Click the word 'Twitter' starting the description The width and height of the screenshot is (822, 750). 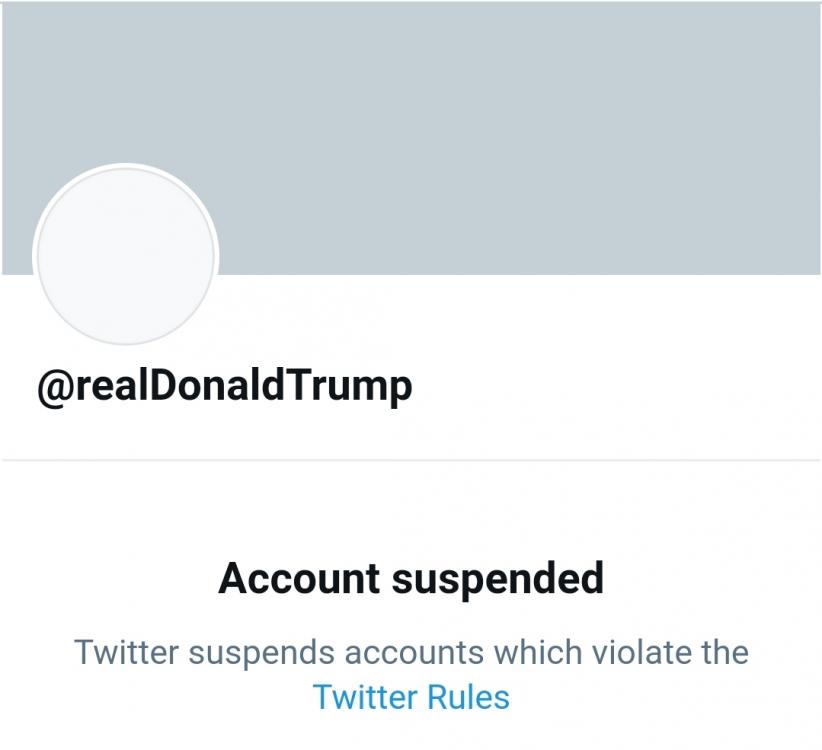(x=126, y=652)
